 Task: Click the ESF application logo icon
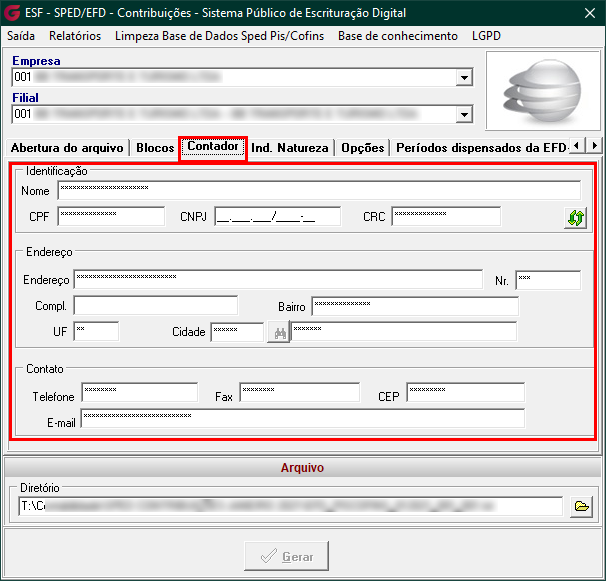tap(12, 12)
